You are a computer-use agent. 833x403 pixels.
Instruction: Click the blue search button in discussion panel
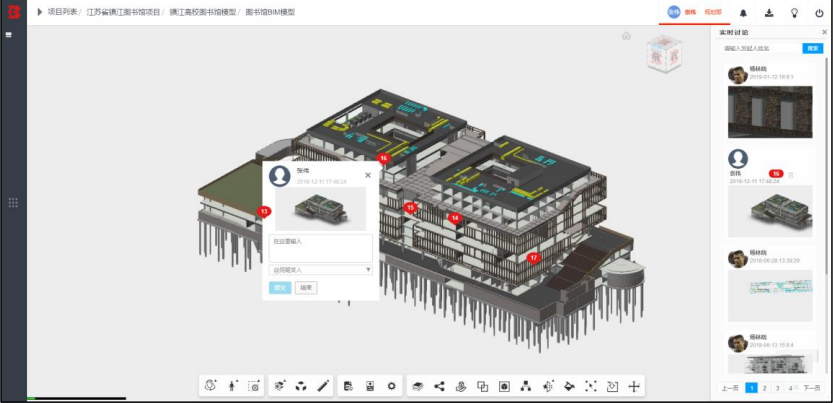(813, 48)
